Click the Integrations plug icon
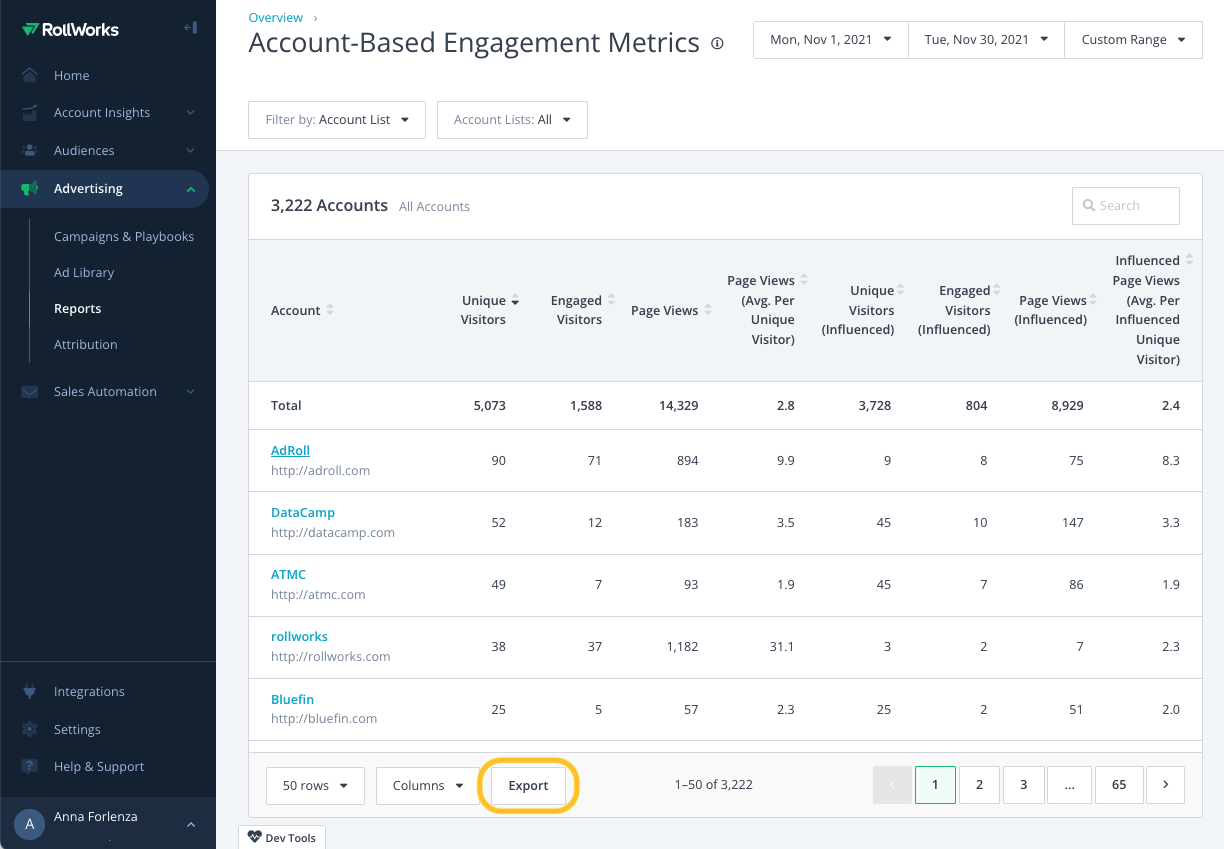The width and height of the screenshot is (1224, 849). click(x=30, y=692)
